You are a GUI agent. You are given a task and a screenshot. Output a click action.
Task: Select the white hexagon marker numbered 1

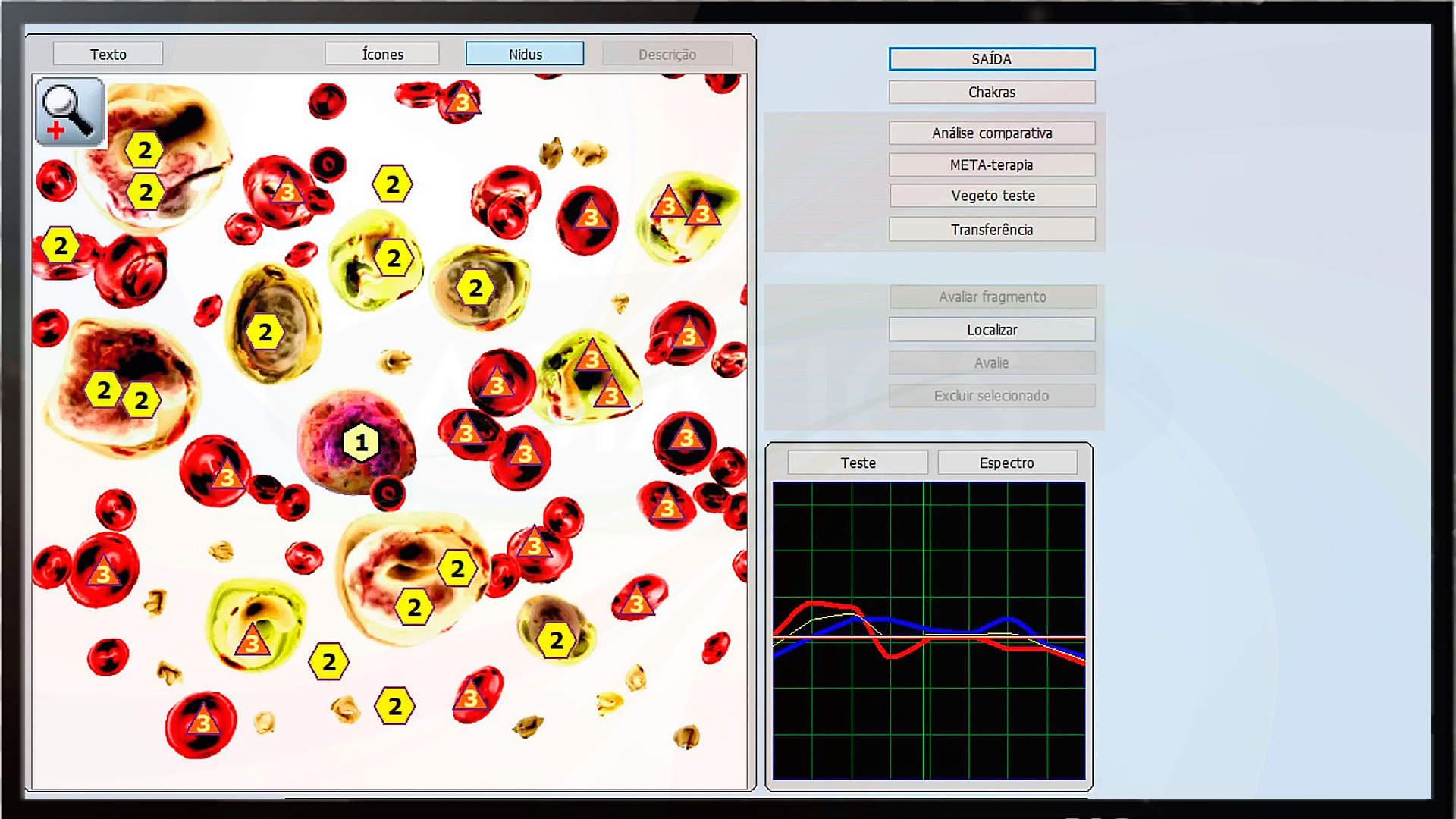pyautogui.click(x=361, y=443)
